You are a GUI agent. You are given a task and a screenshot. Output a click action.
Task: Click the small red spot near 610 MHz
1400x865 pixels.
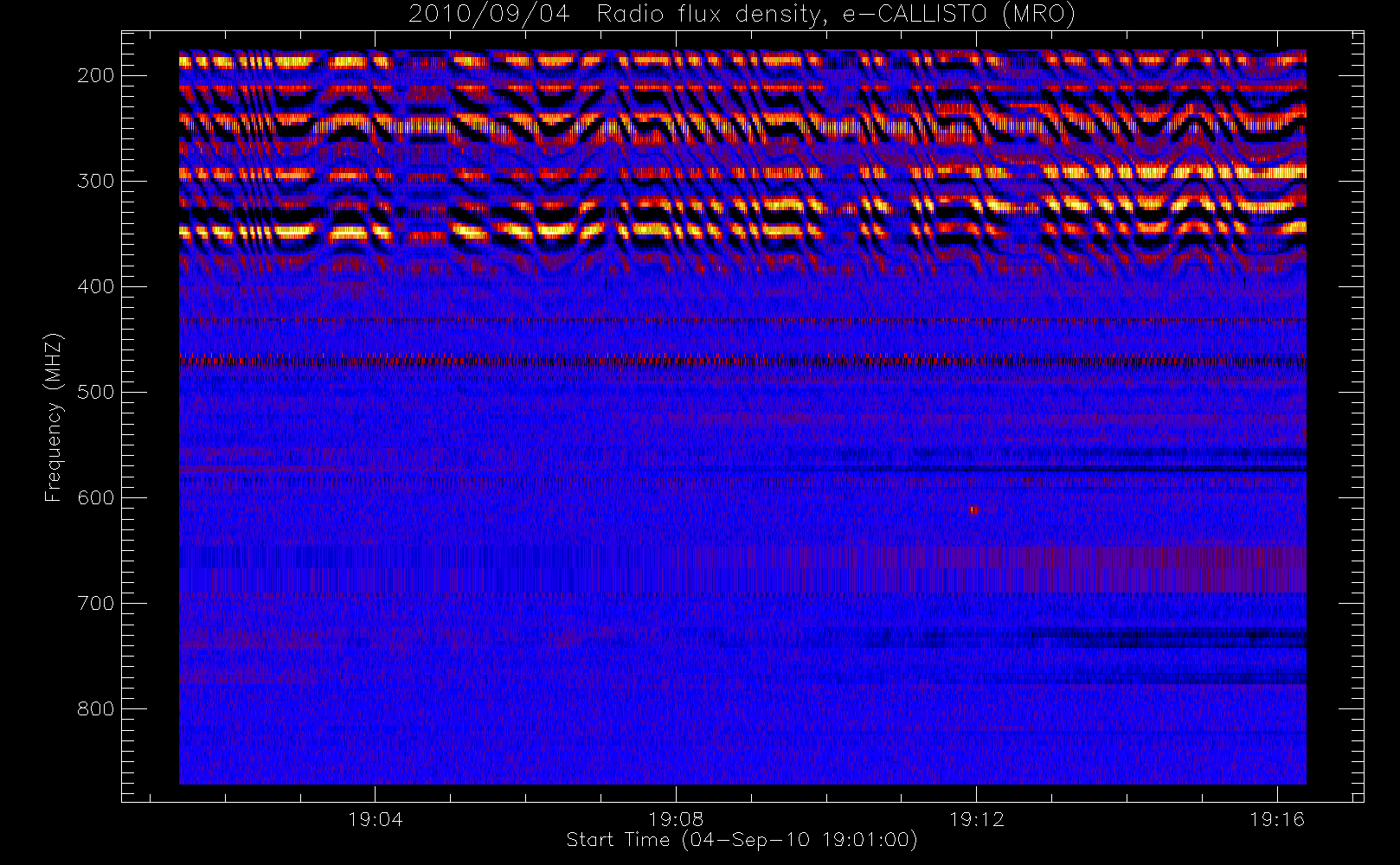(x=973, y=509)
